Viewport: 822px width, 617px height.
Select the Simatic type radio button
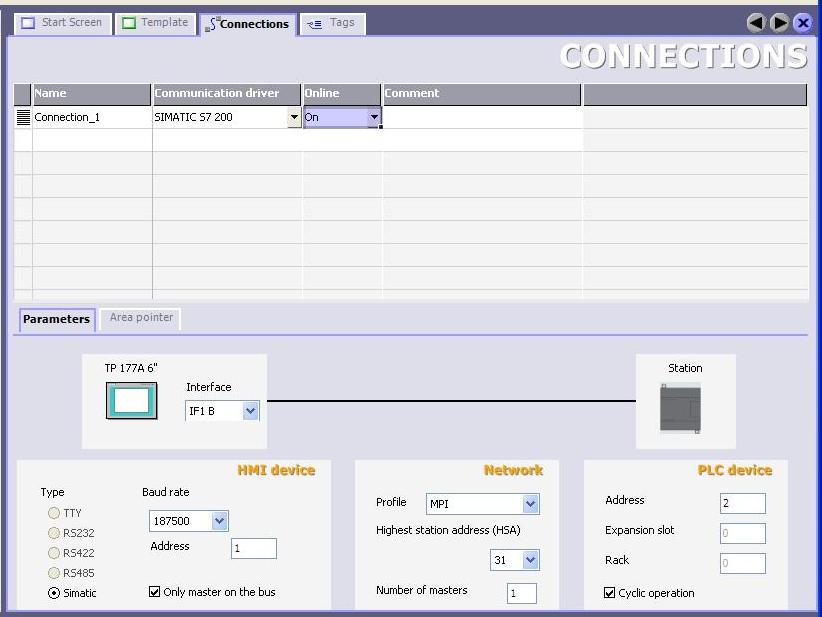54,593
